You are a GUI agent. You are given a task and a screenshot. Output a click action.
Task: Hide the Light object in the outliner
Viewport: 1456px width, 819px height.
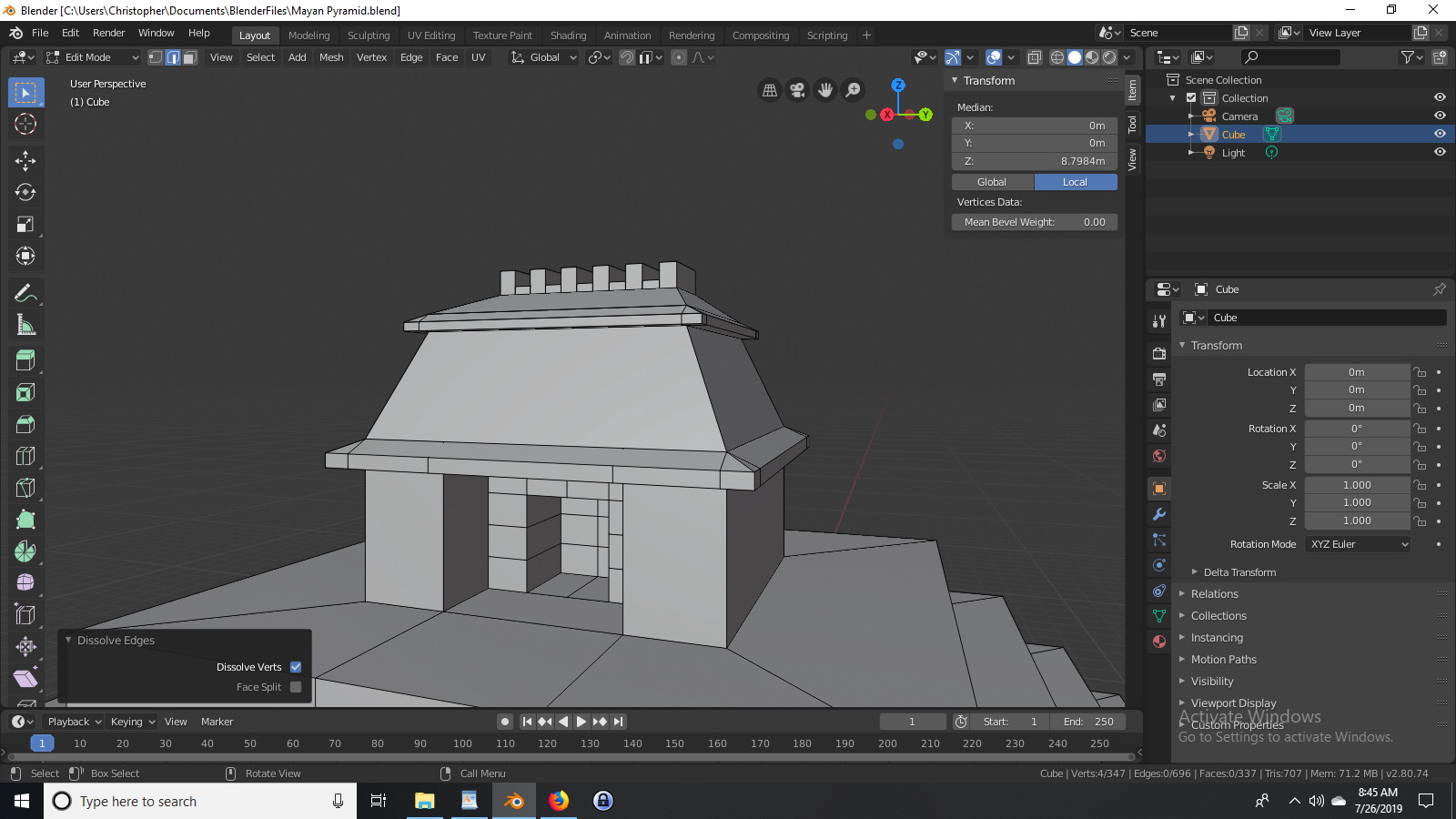pos(1441,153)
